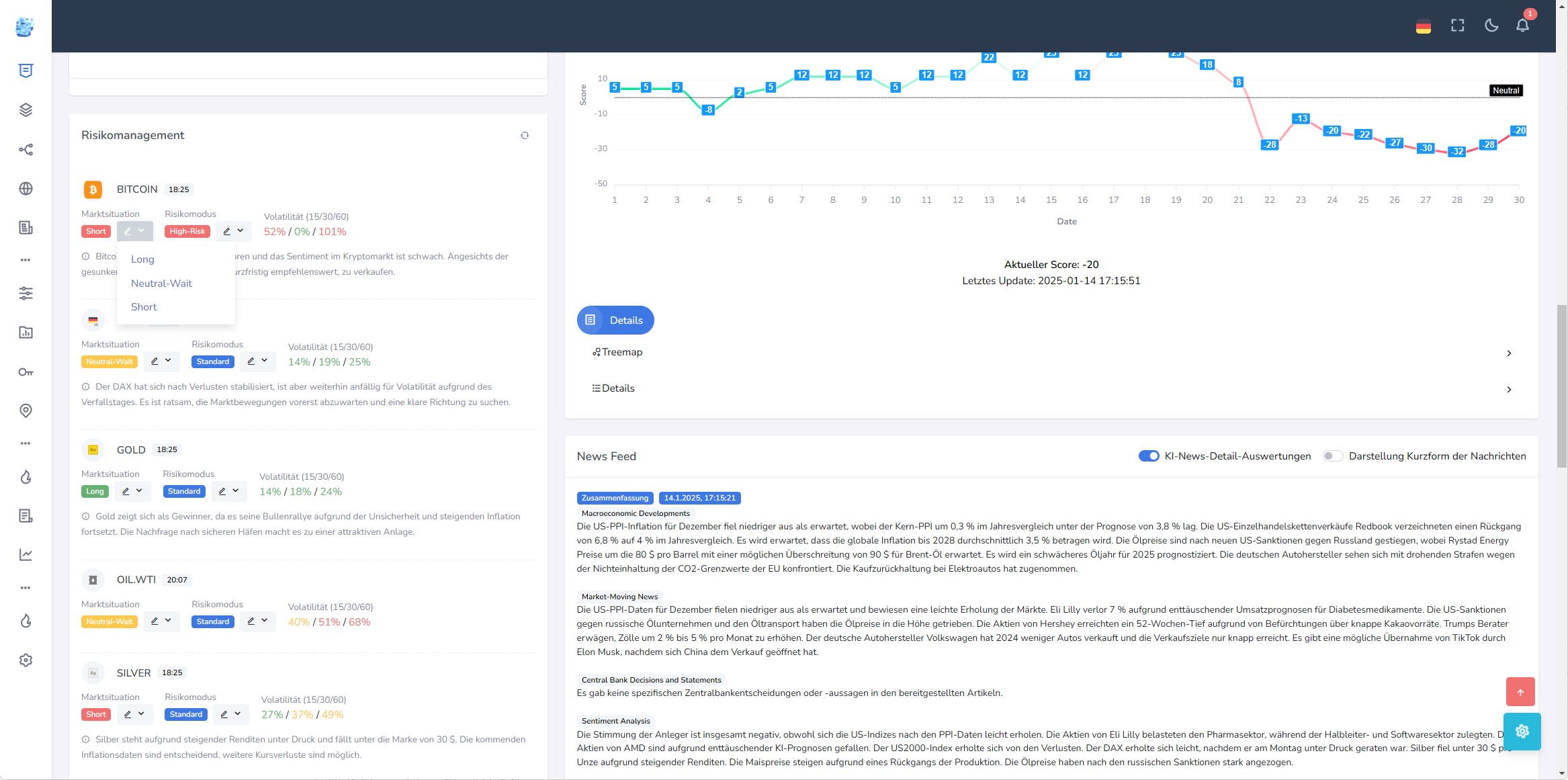This screenshot has height=780, width=1568.
Task: Refresh the Risikomanagement panel
Action: (x=525, y=135)
